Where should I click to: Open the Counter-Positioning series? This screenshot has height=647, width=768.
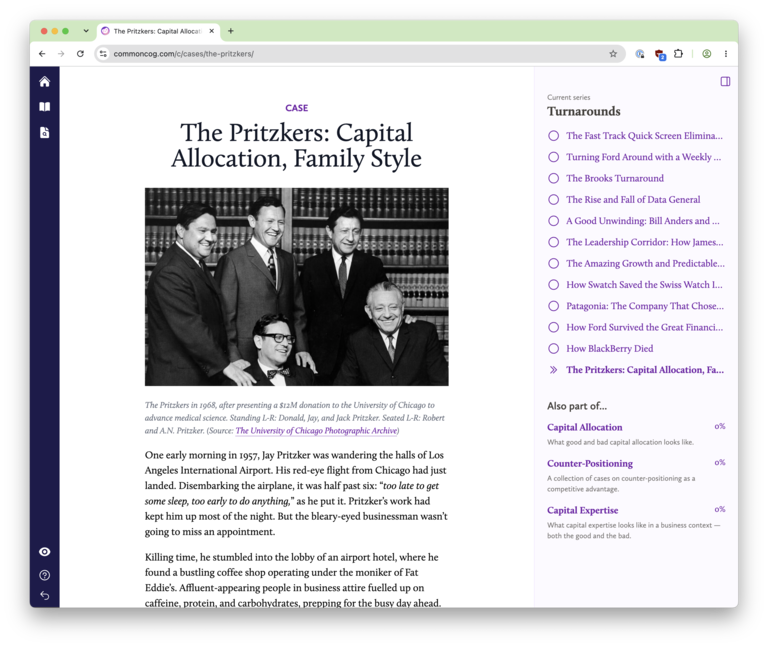(x=590, y=463)
